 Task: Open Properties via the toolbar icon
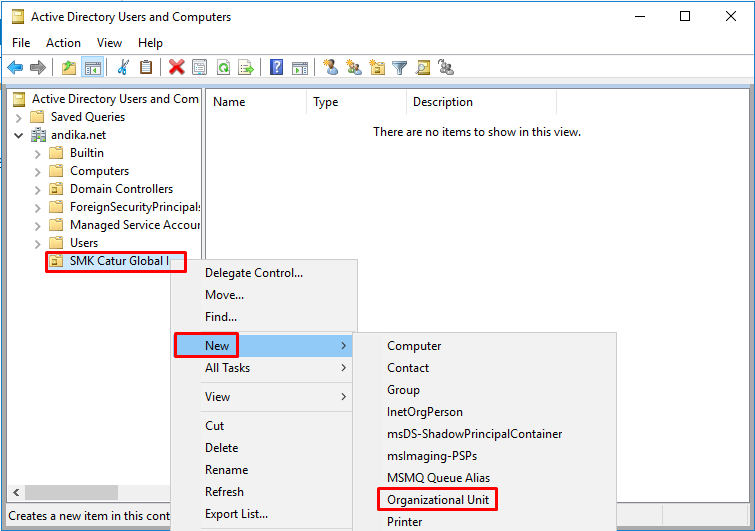point(199,67)
